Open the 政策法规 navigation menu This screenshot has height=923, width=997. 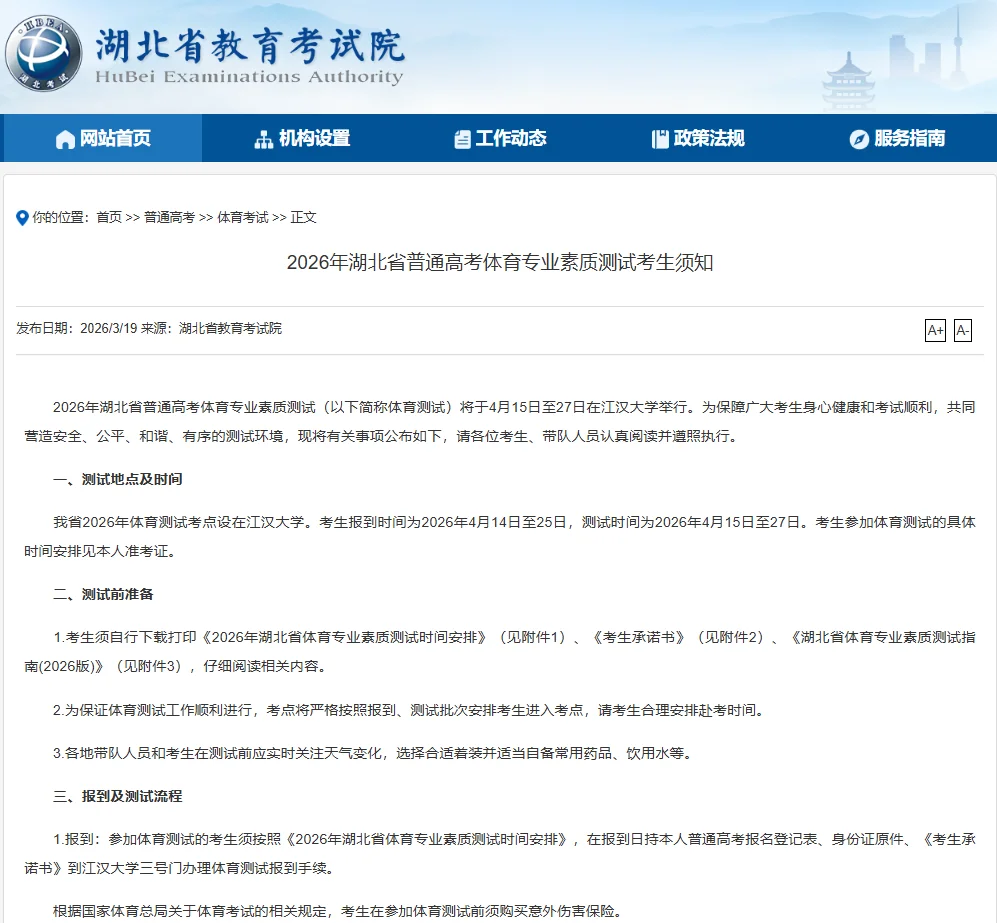[x=709, y=139]
